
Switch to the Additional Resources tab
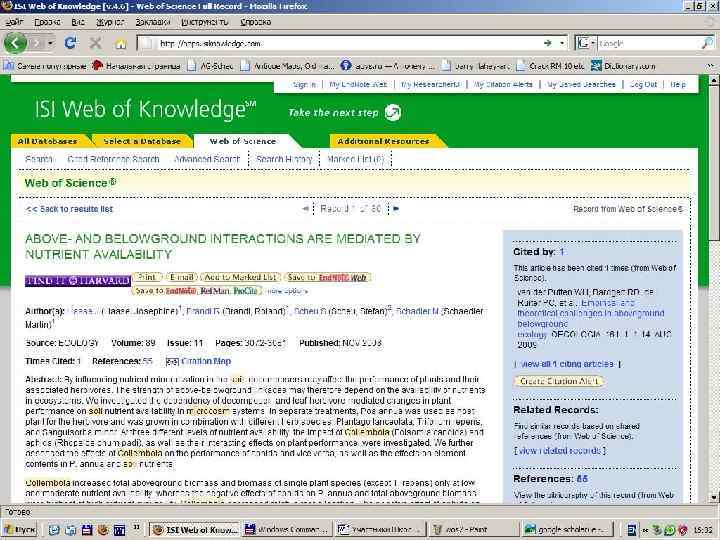click(383, 141)
